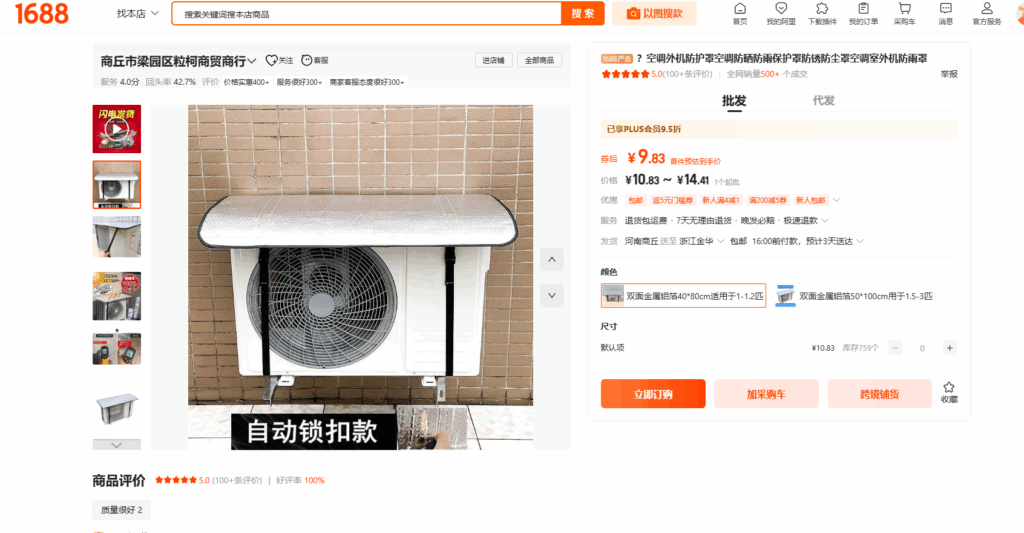
Task: Select the 50*100cm aluminum foil option
Action: point(855,296)
